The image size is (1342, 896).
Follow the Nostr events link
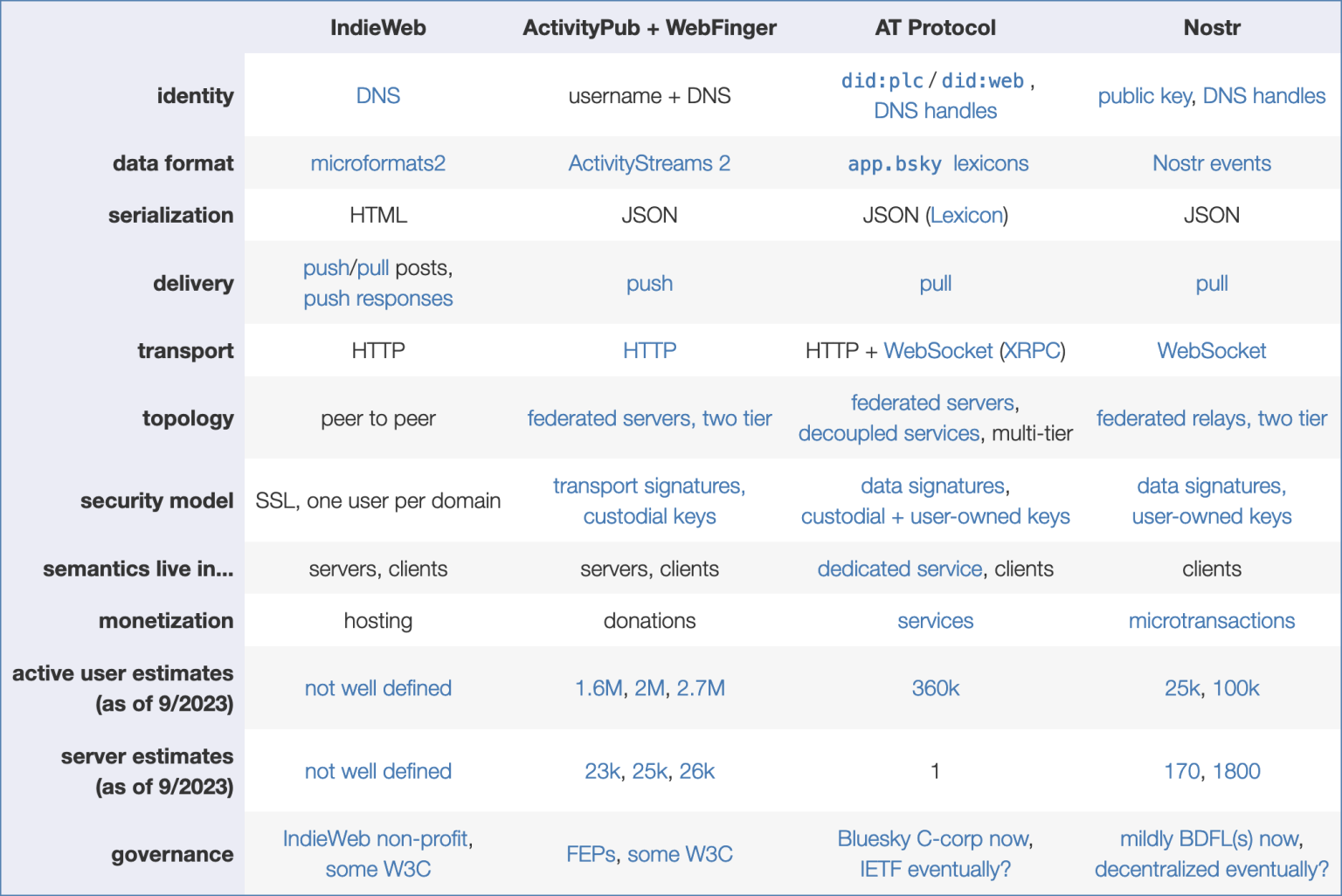click(1211, 163)
